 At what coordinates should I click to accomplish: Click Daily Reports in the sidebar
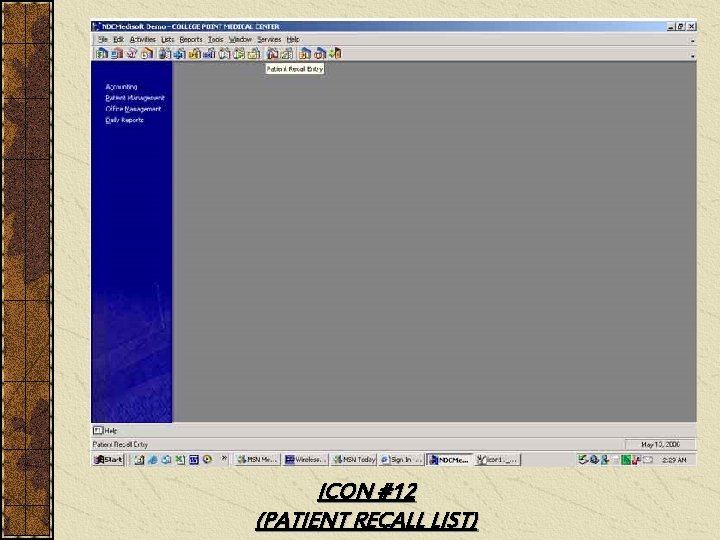(124, 120)
